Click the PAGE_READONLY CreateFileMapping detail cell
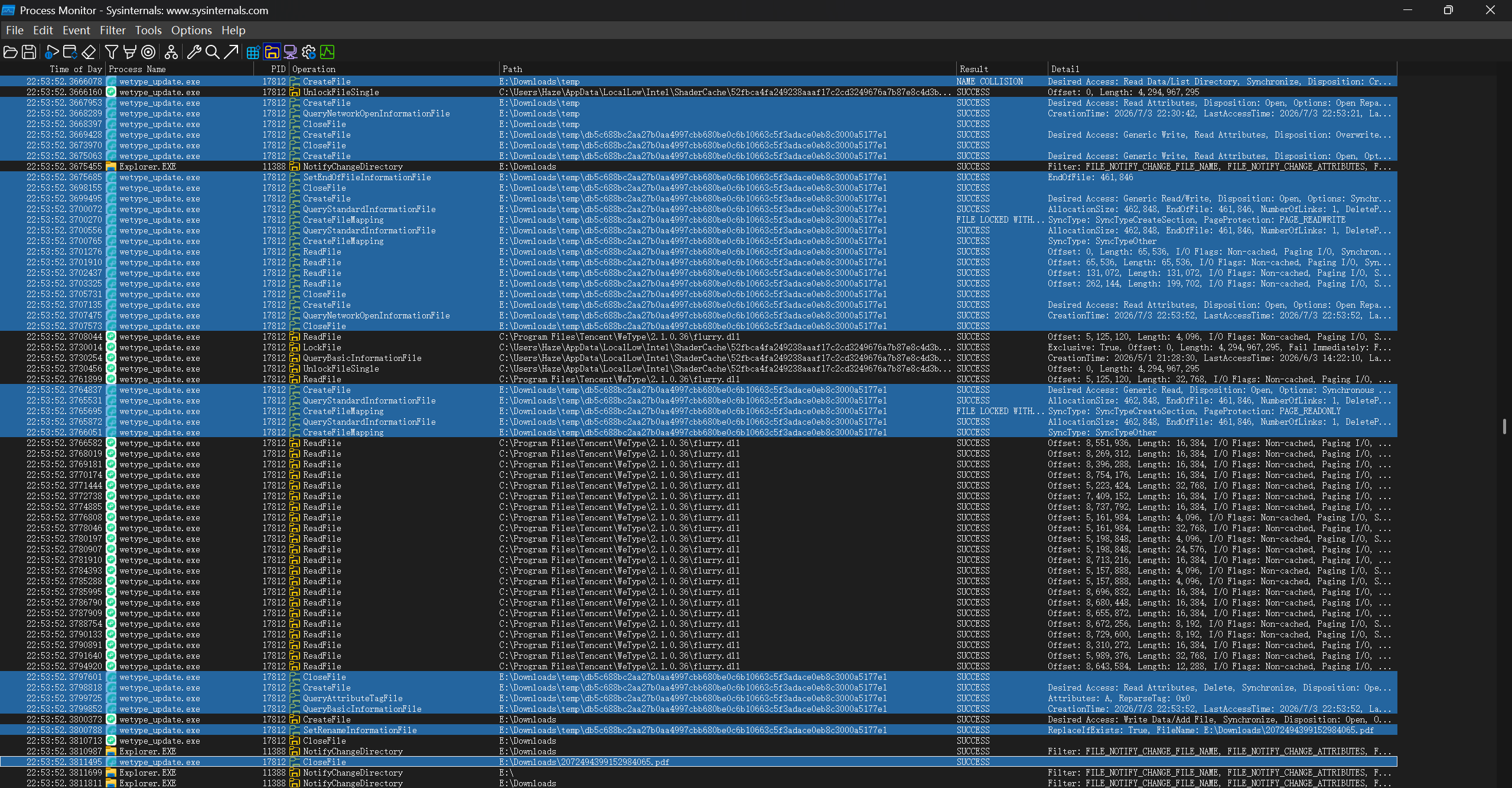 click(x=1194, y=411)
